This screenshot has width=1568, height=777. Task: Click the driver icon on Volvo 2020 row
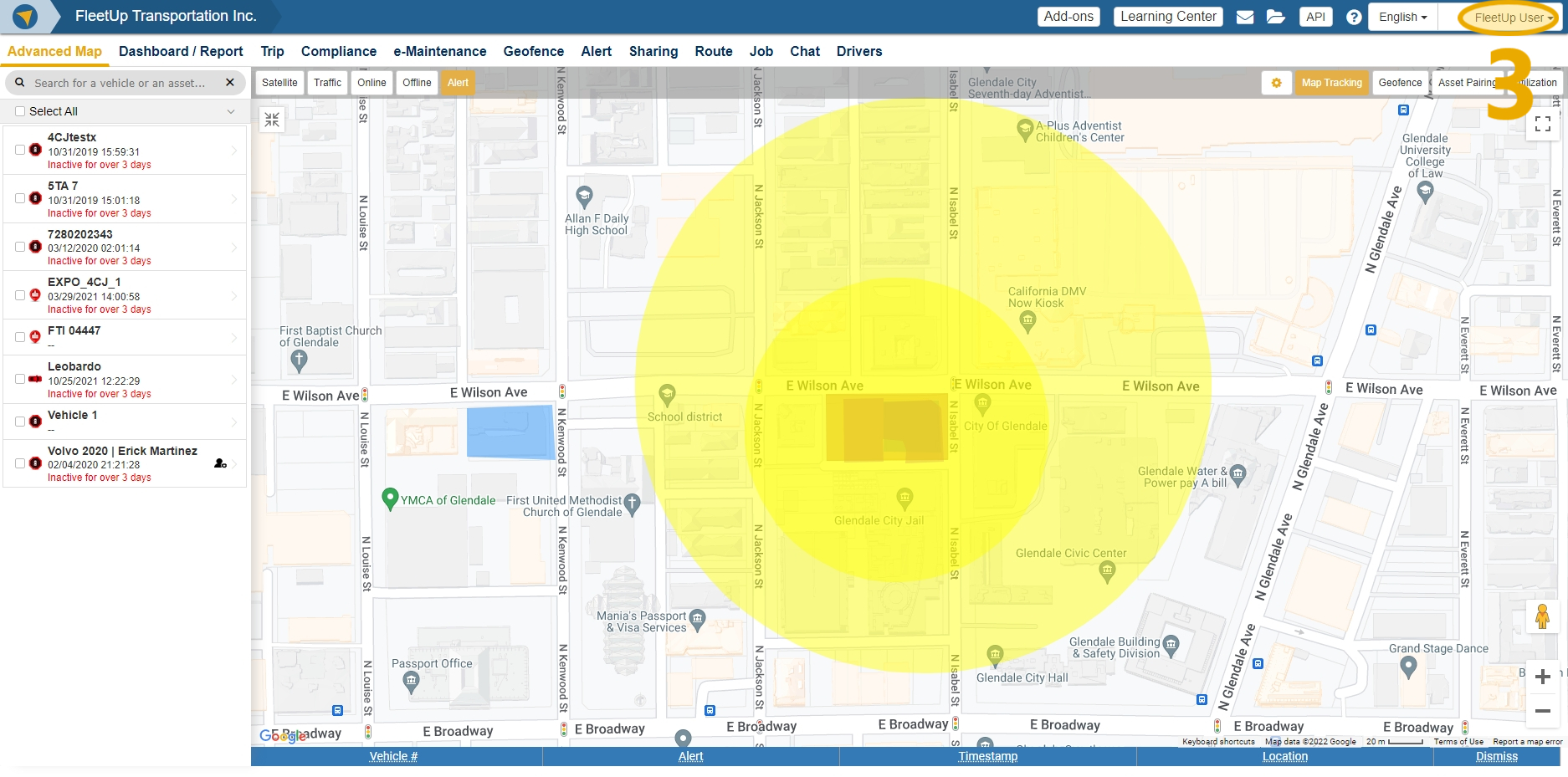220,463
